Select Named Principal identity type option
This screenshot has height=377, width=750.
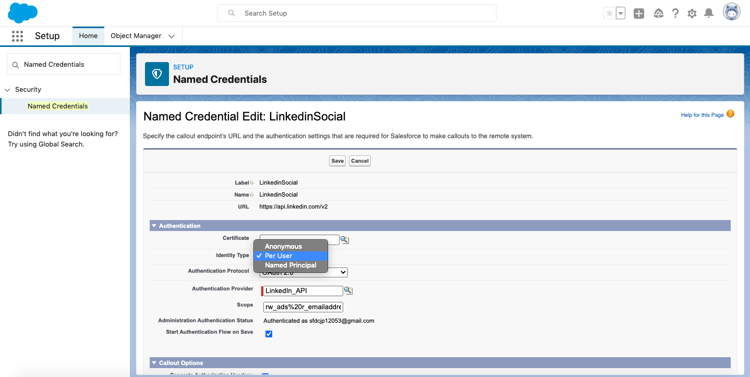tap(290, 265)
